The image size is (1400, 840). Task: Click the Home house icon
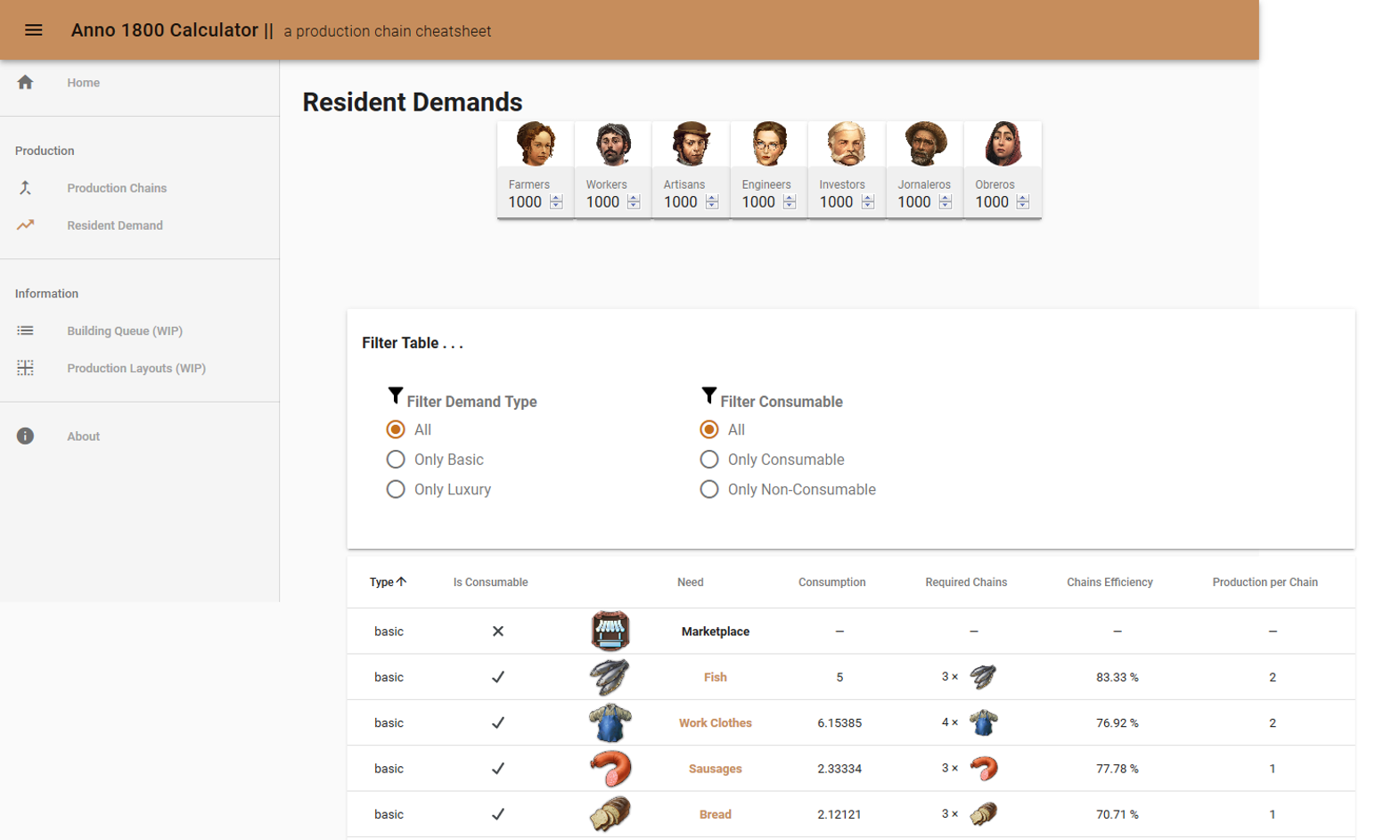[25, 83]
